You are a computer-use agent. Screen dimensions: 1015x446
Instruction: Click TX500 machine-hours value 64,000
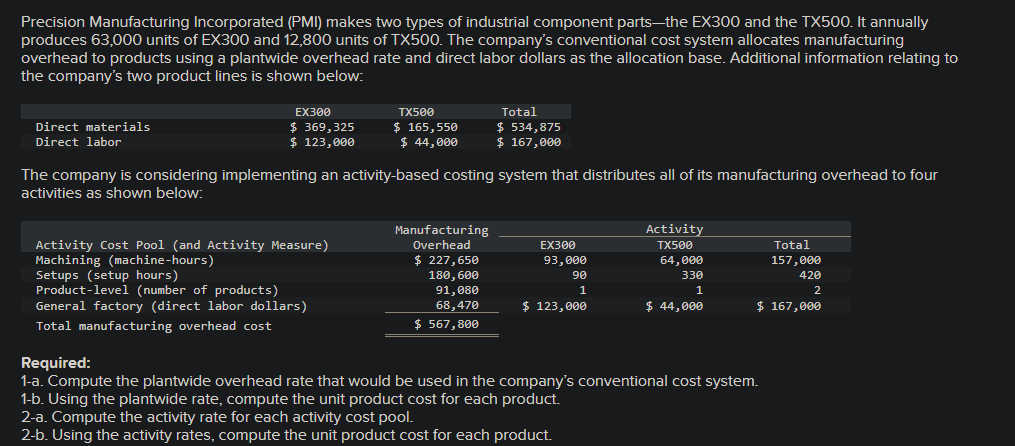click(681, 260)
